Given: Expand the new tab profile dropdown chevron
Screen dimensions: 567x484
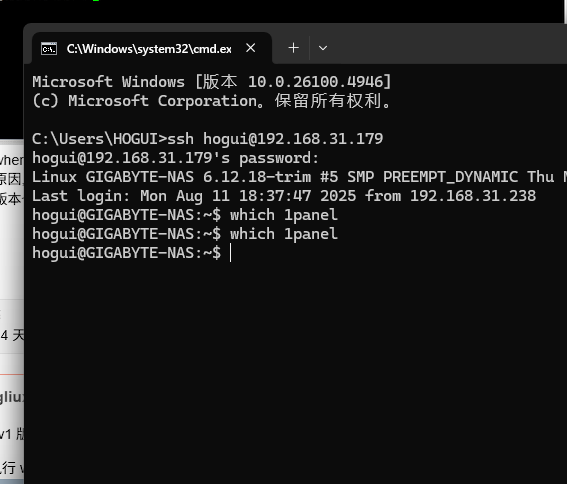Looking at the screenshot, I should coord(323,48).
